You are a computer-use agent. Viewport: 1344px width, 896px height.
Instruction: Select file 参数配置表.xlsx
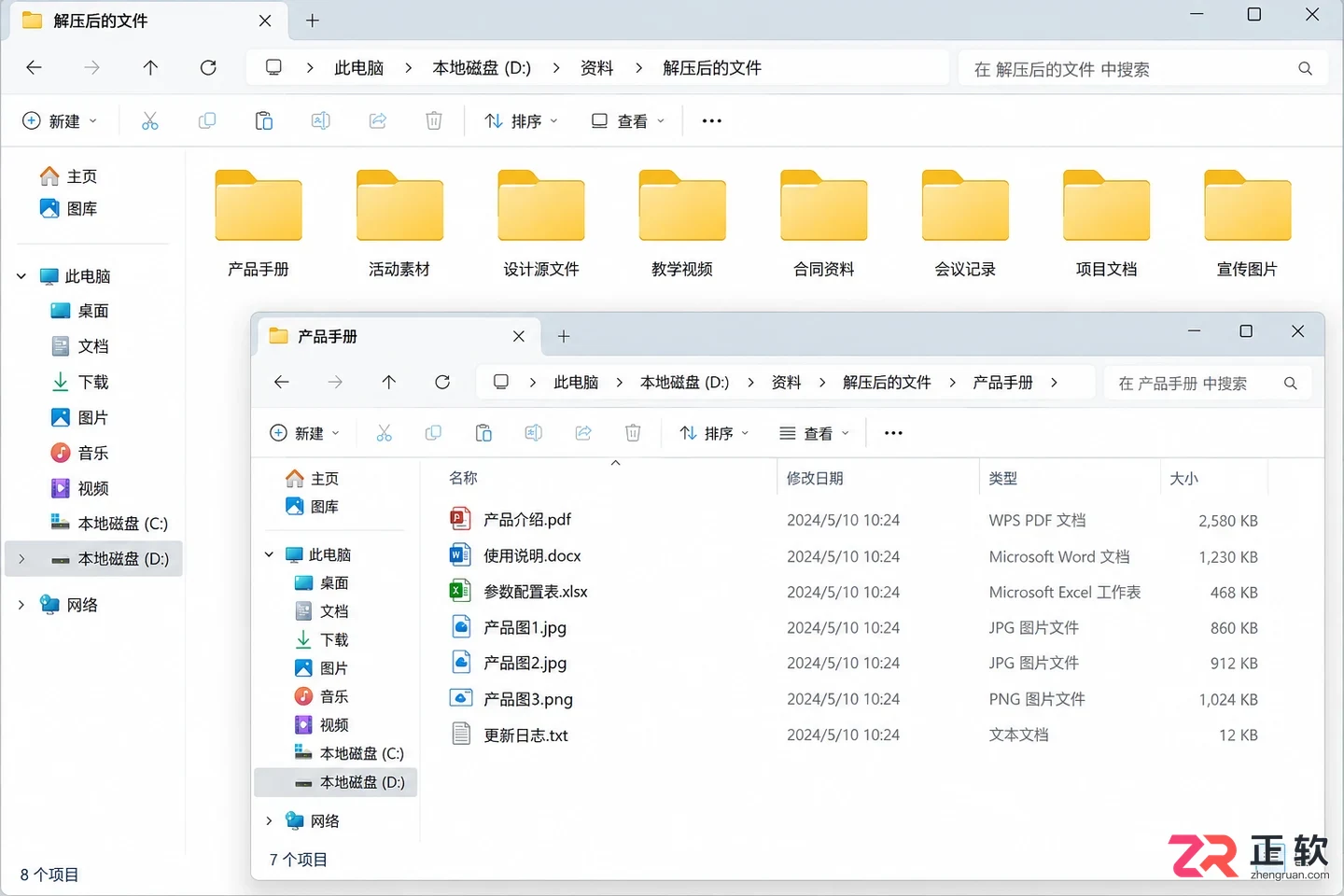click(854, 592)
